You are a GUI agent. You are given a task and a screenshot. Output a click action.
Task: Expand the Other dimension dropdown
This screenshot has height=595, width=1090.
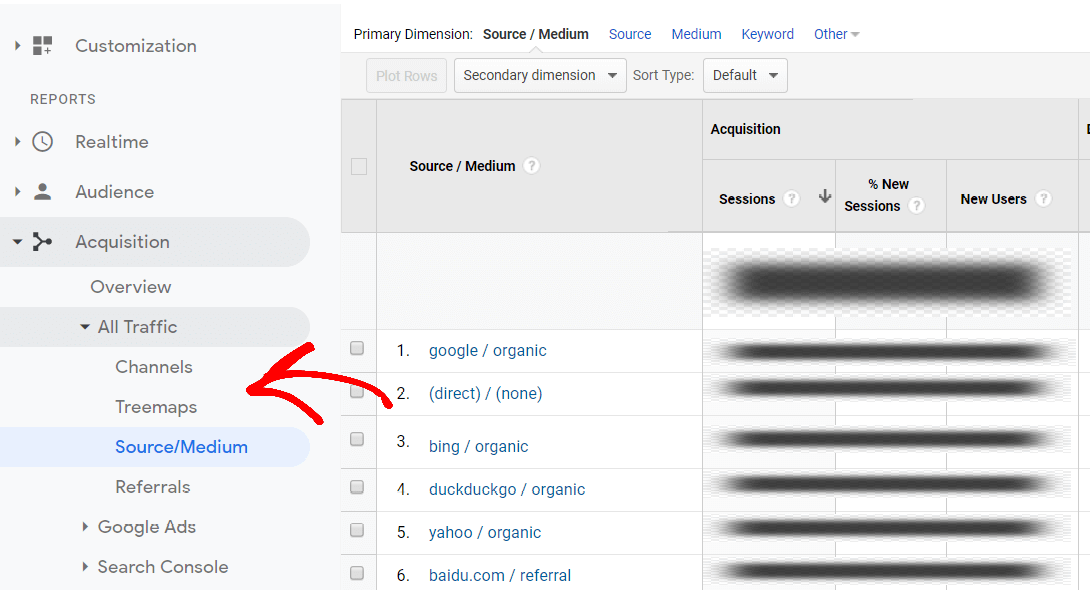pos(836,33)
